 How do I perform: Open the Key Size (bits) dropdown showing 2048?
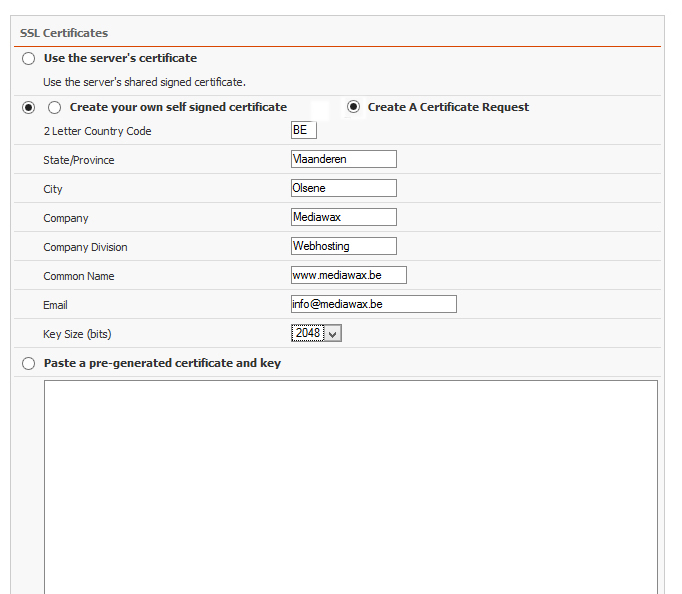point(316,333)
